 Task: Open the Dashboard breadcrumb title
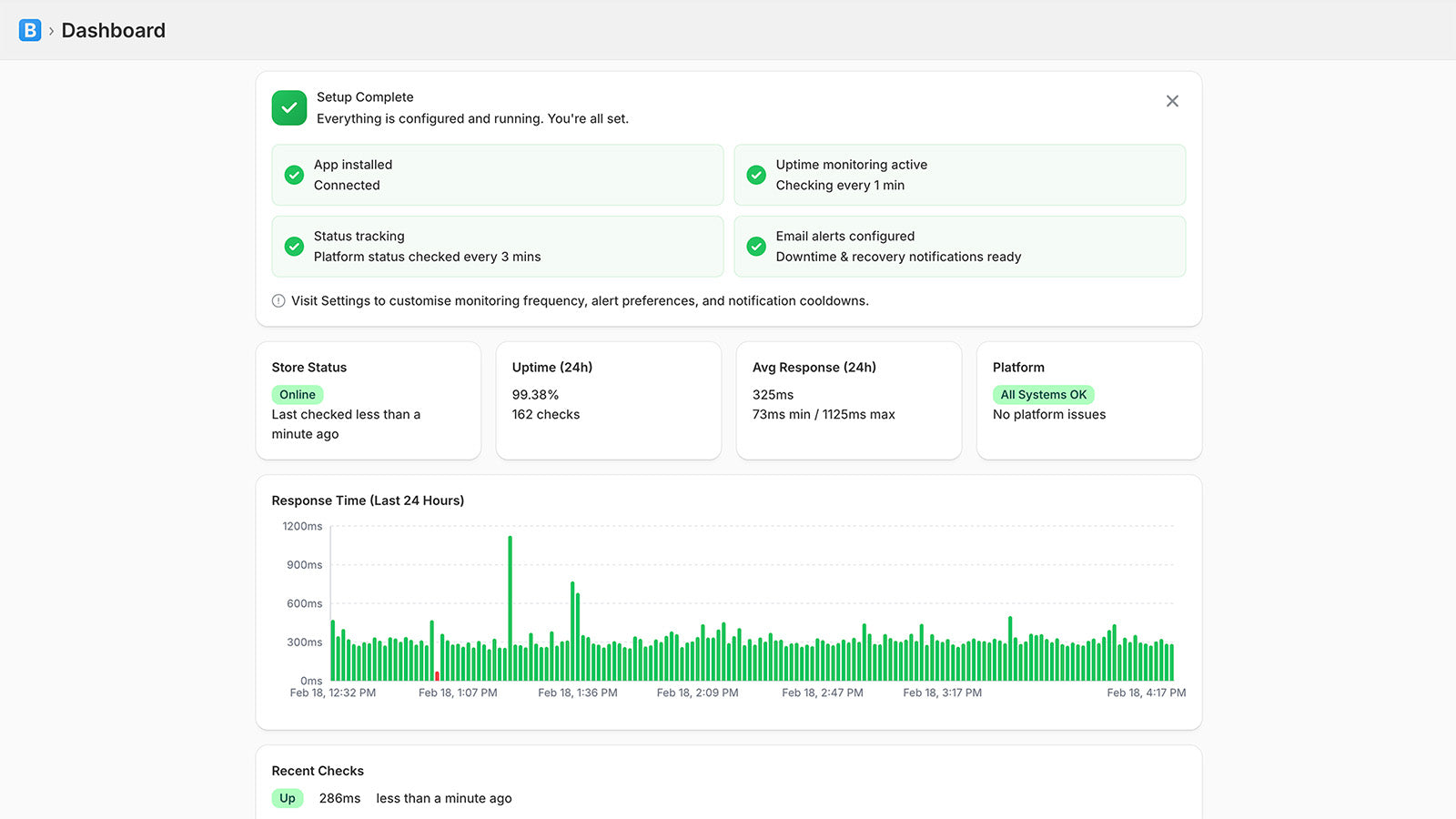tap(113, 31)
